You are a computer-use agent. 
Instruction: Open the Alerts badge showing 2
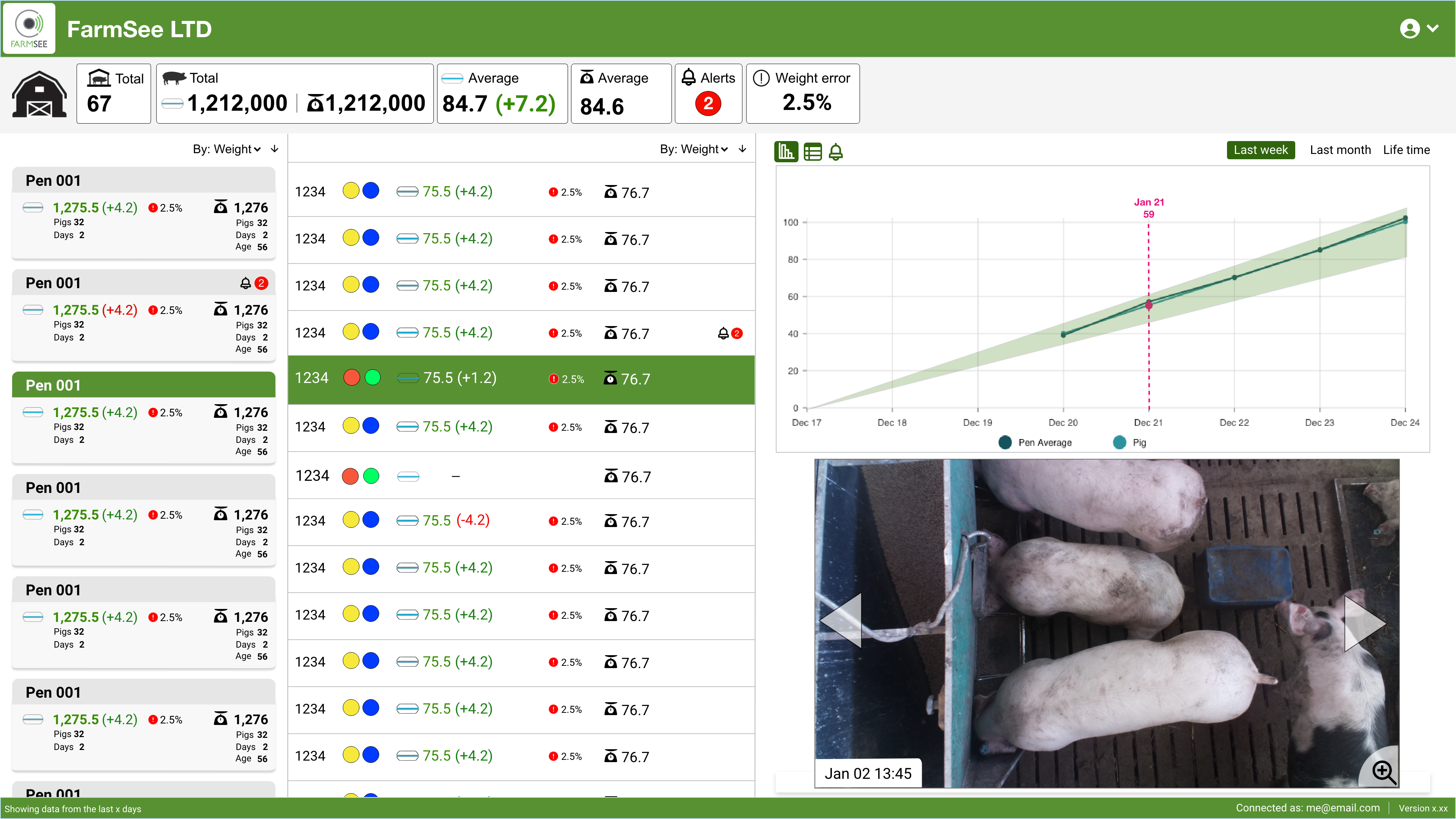(x=708, y=104)
